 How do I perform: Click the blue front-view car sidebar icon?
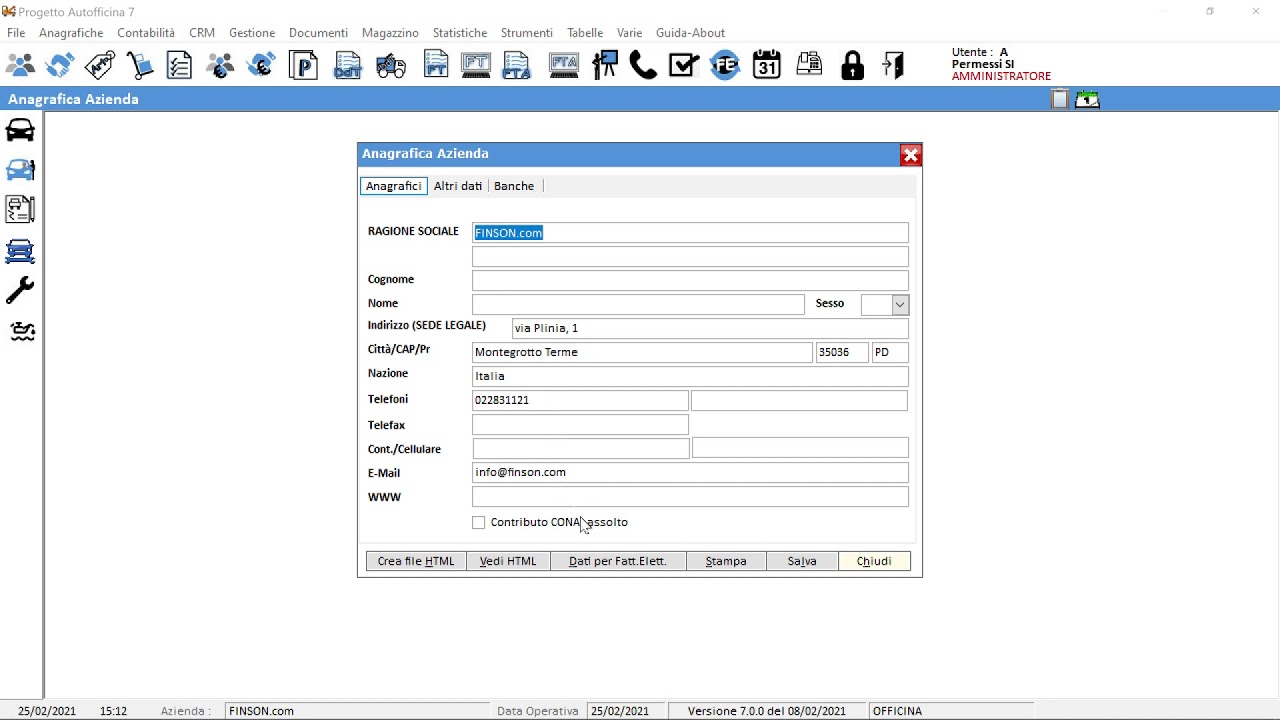pyautogui.click(x=20, y=251)
